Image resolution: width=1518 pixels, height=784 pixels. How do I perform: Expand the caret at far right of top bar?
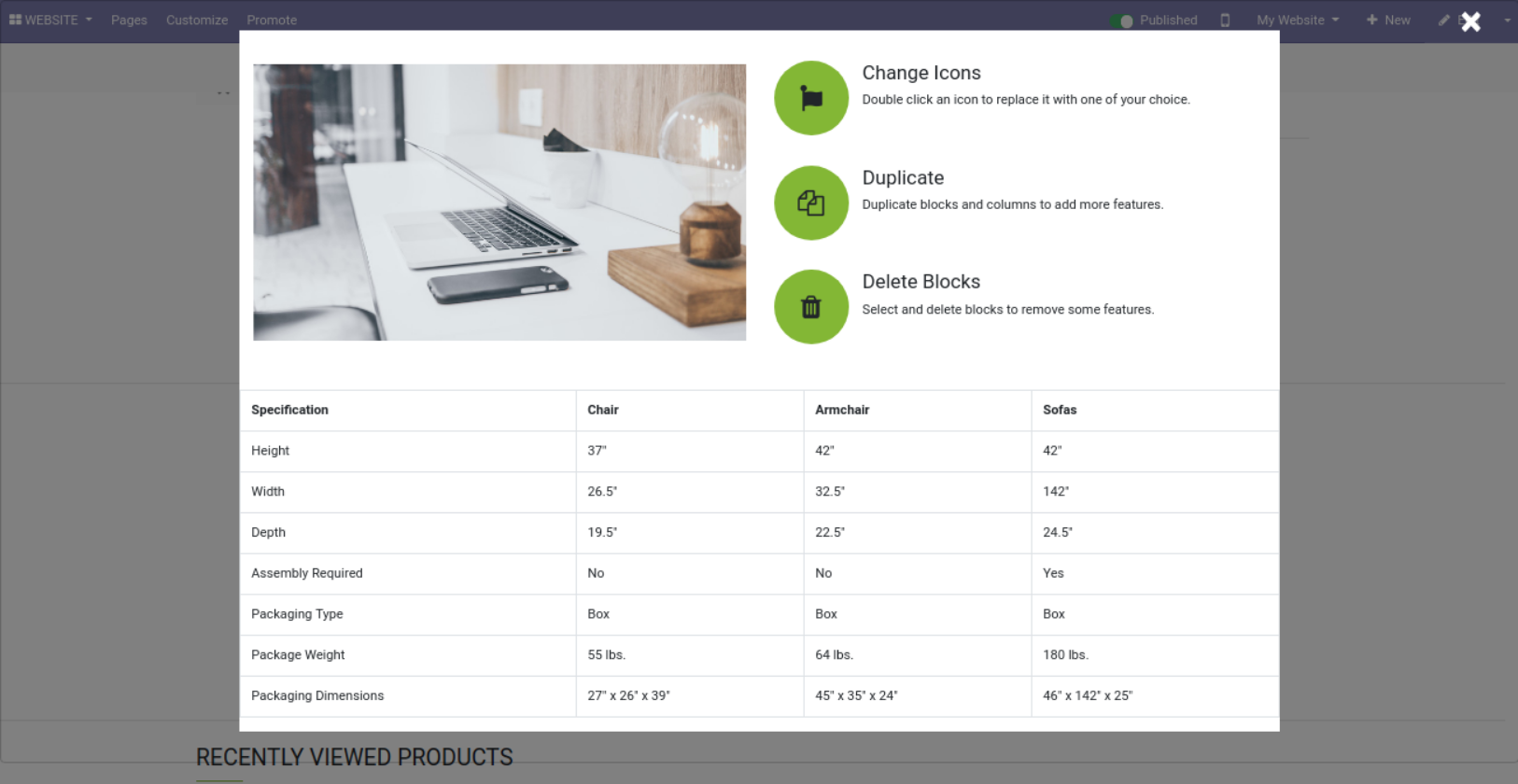1507,20
